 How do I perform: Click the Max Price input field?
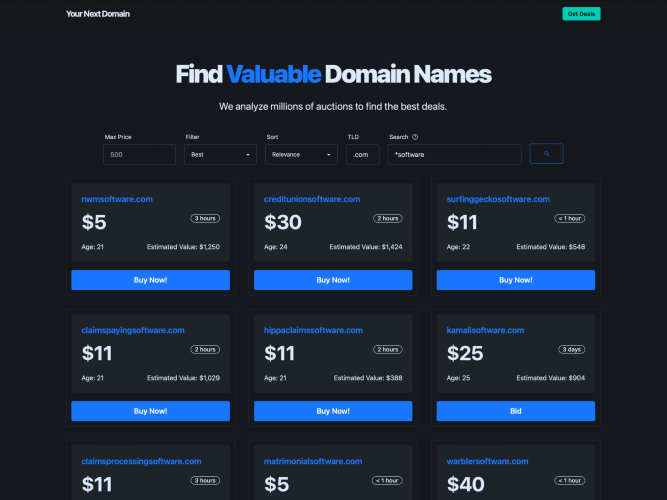point(140,154)
